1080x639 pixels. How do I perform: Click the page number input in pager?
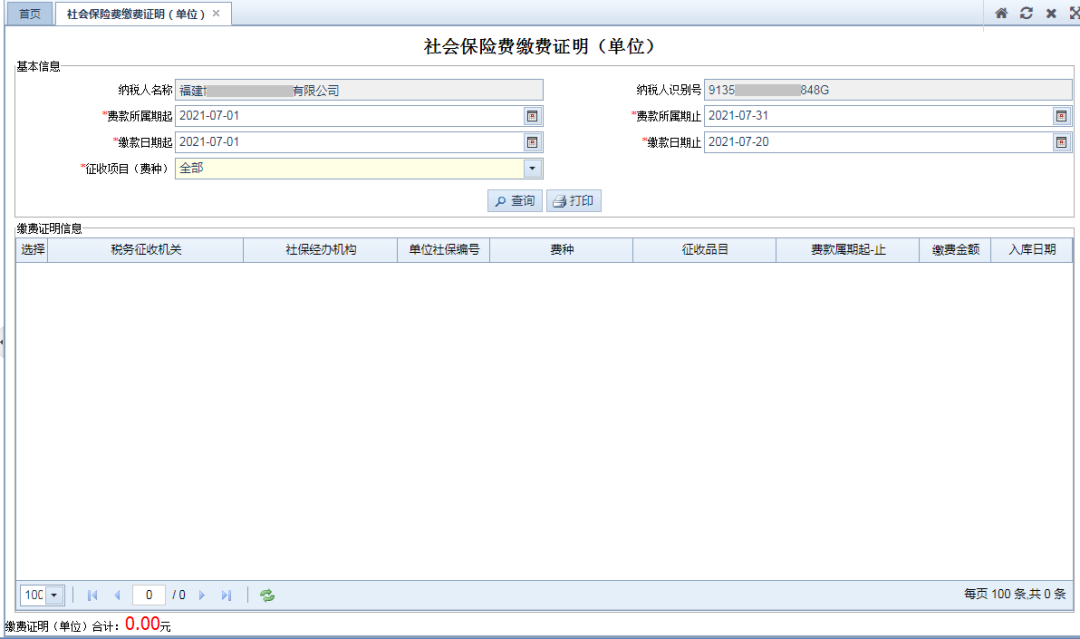(x=149, y=595)
